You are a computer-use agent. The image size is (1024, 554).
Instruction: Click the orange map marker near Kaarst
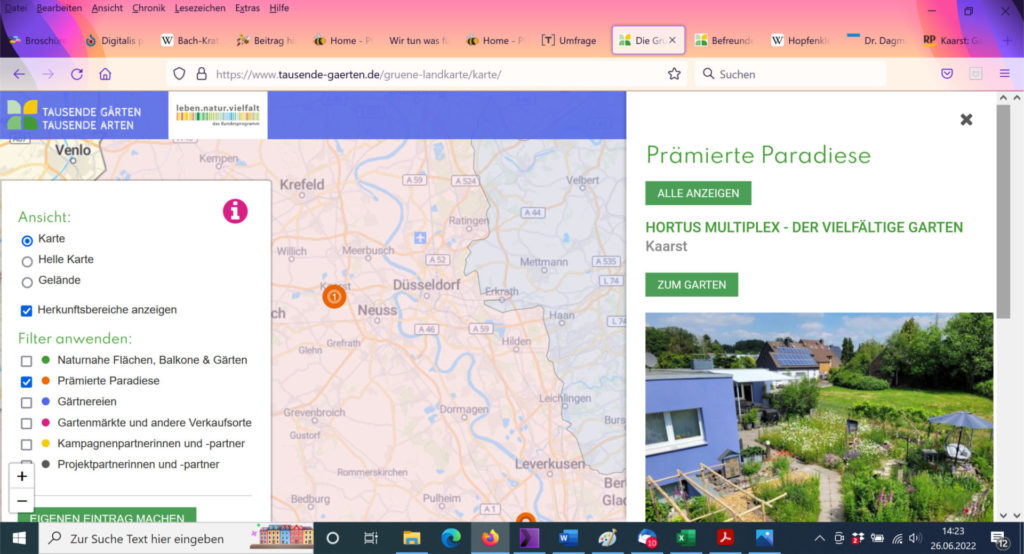[x=334, y=297]
